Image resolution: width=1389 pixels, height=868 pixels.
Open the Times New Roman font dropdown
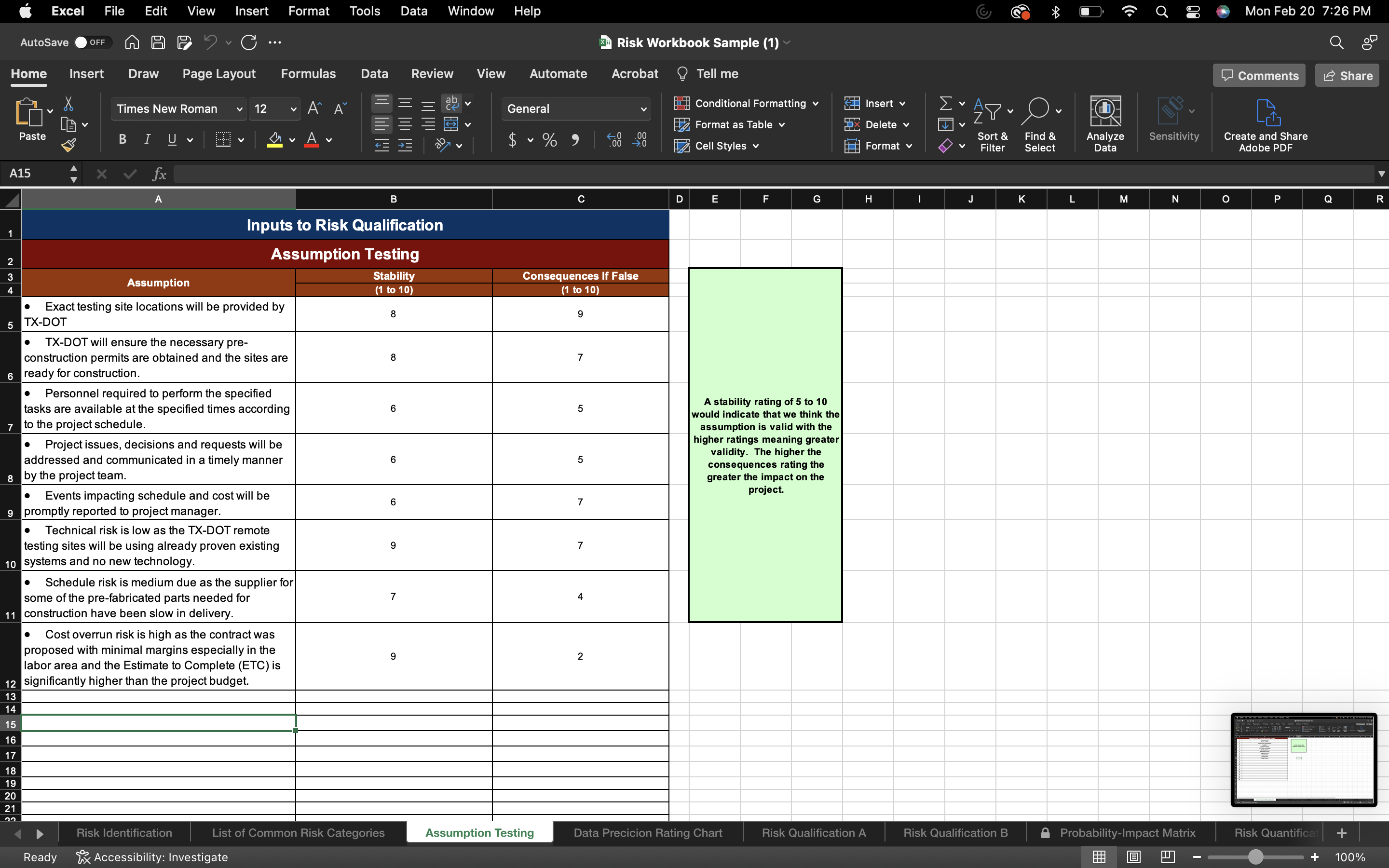239,109
